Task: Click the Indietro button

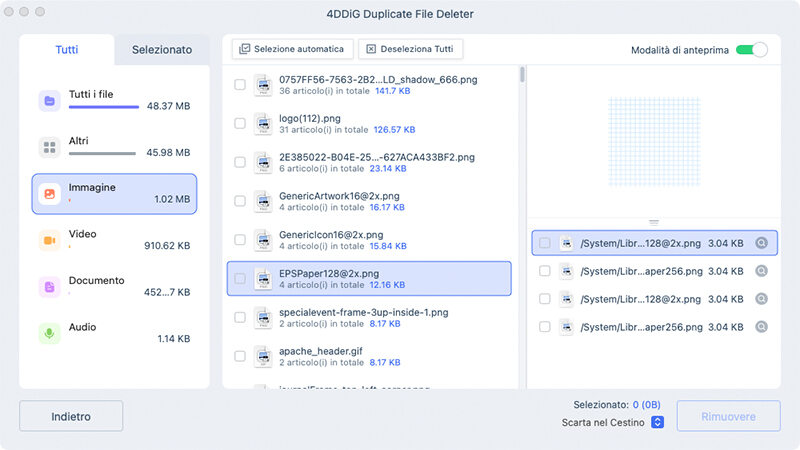Action: [x=71, y=416]
